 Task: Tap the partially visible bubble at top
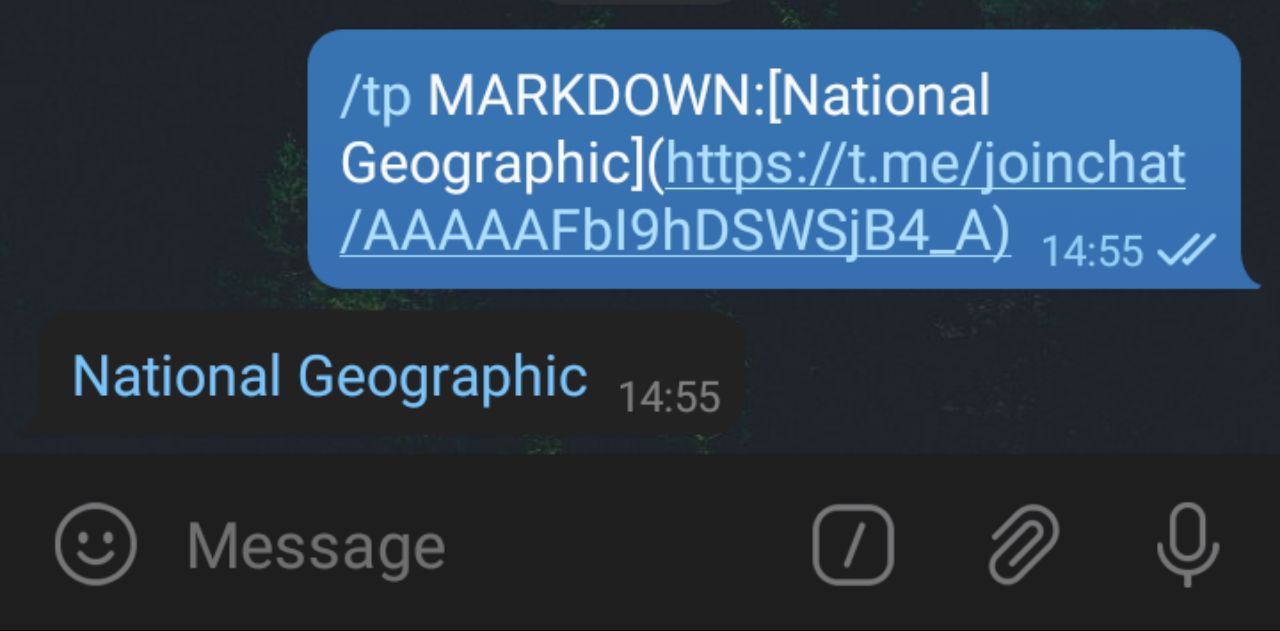click(640, 3)
